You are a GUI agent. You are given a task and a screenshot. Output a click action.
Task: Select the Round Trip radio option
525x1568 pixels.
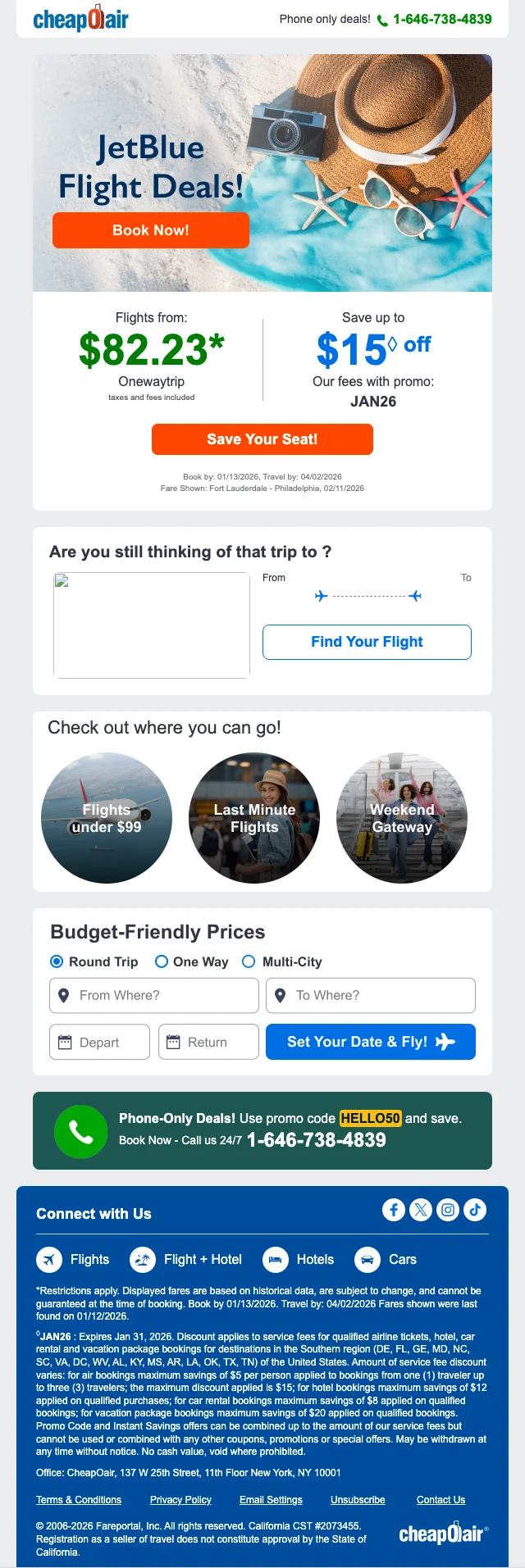(57, 961)
